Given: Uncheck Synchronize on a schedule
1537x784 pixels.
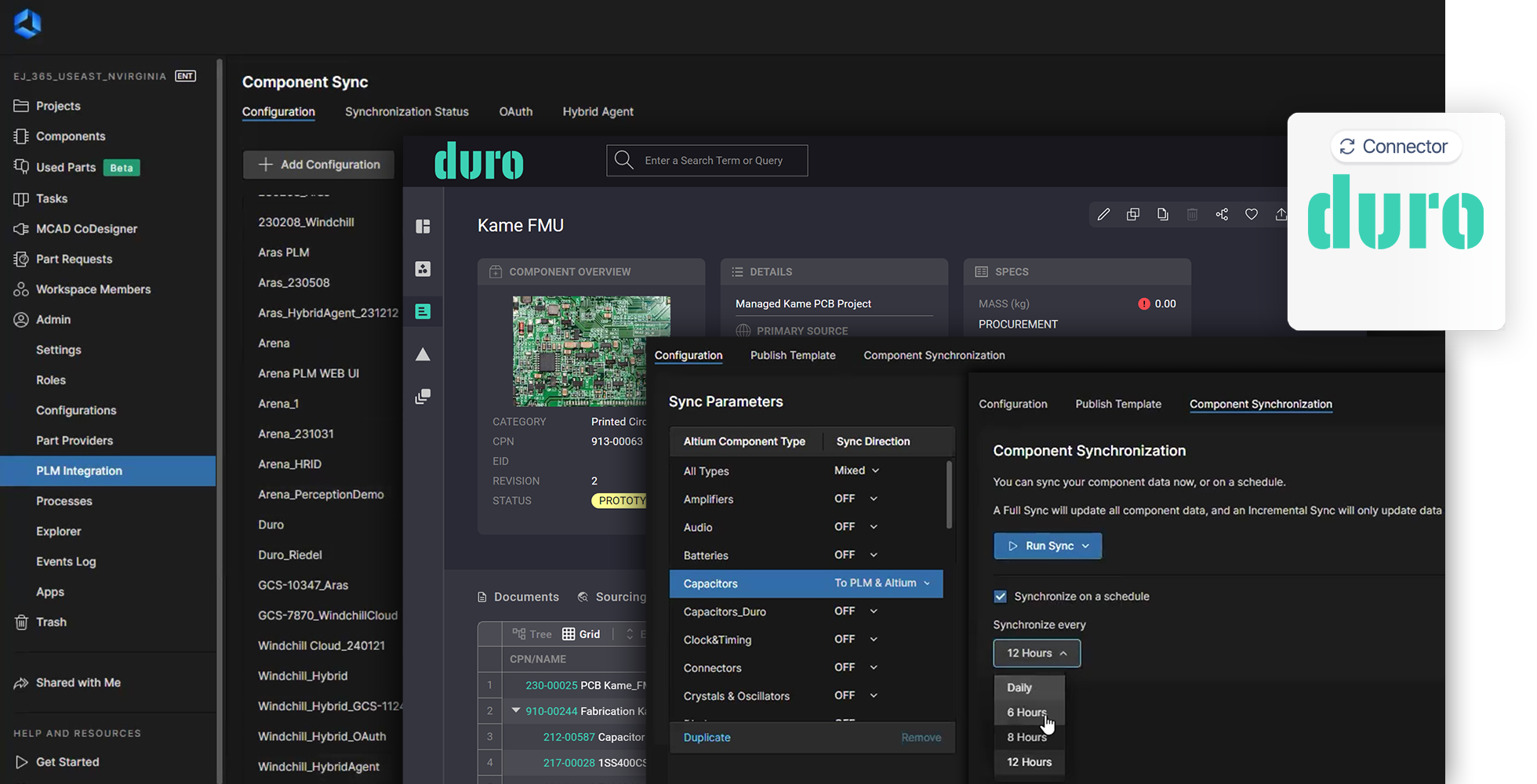Looking at the screenshot, I should (x=1001, y=597).
